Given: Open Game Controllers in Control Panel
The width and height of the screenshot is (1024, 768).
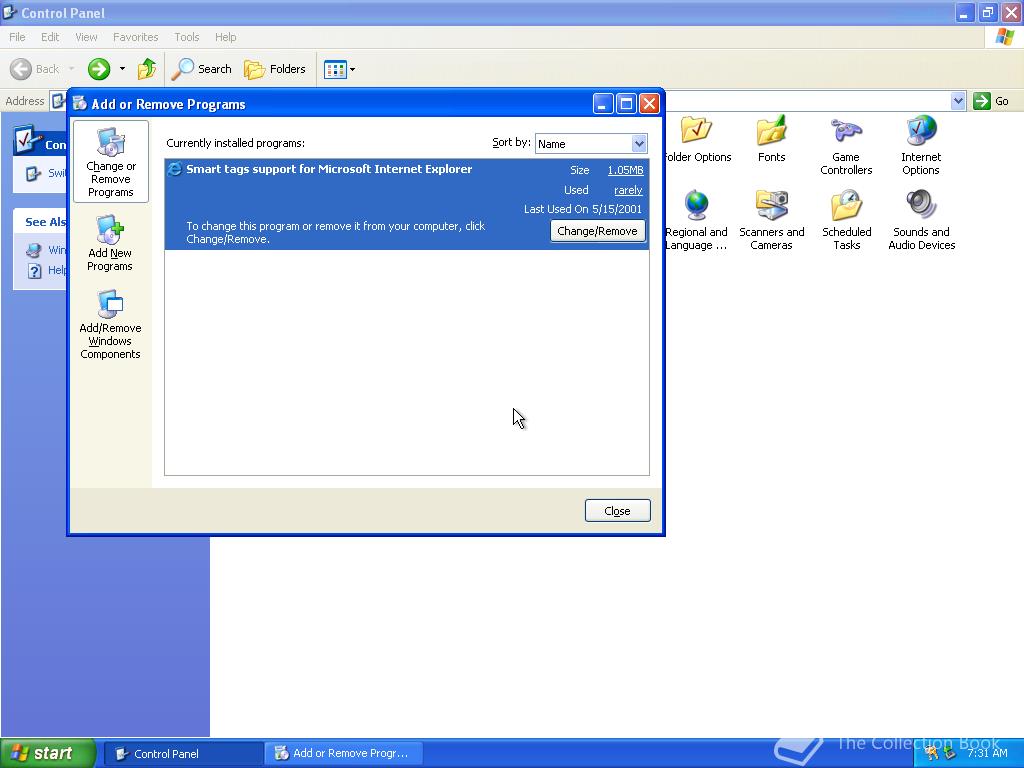Looking at the screenshot, I should click(x=846, y=146).
